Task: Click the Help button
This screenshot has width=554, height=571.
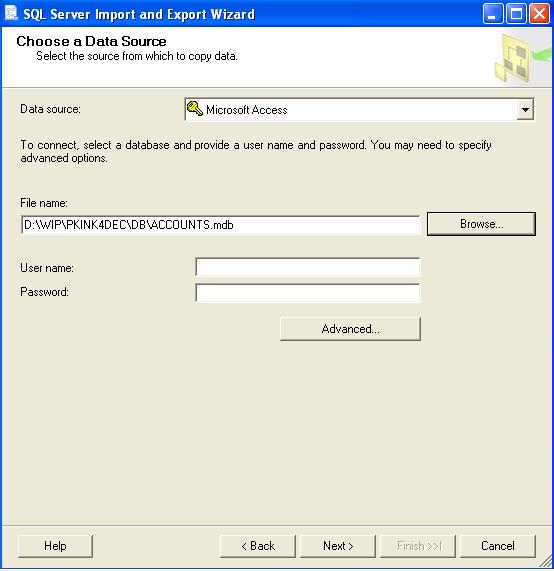Action: (55, 546)
